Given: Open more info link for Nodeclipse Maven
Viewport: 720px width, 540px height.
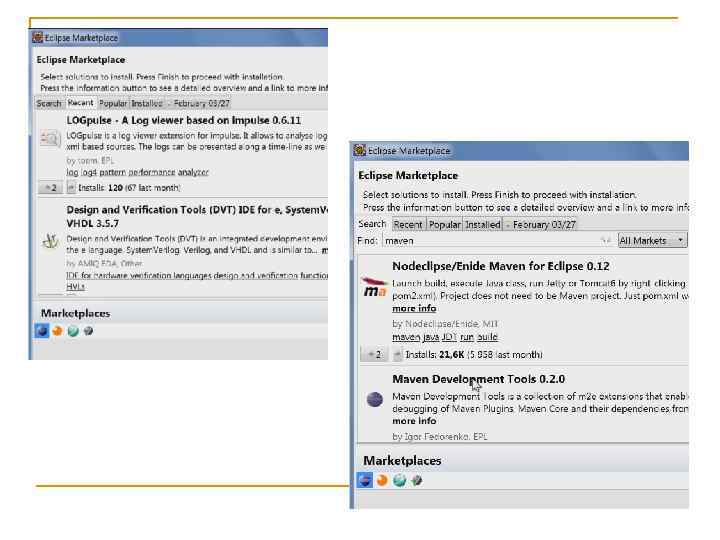Looking at the screenshot, I should (x=414, y=308).
